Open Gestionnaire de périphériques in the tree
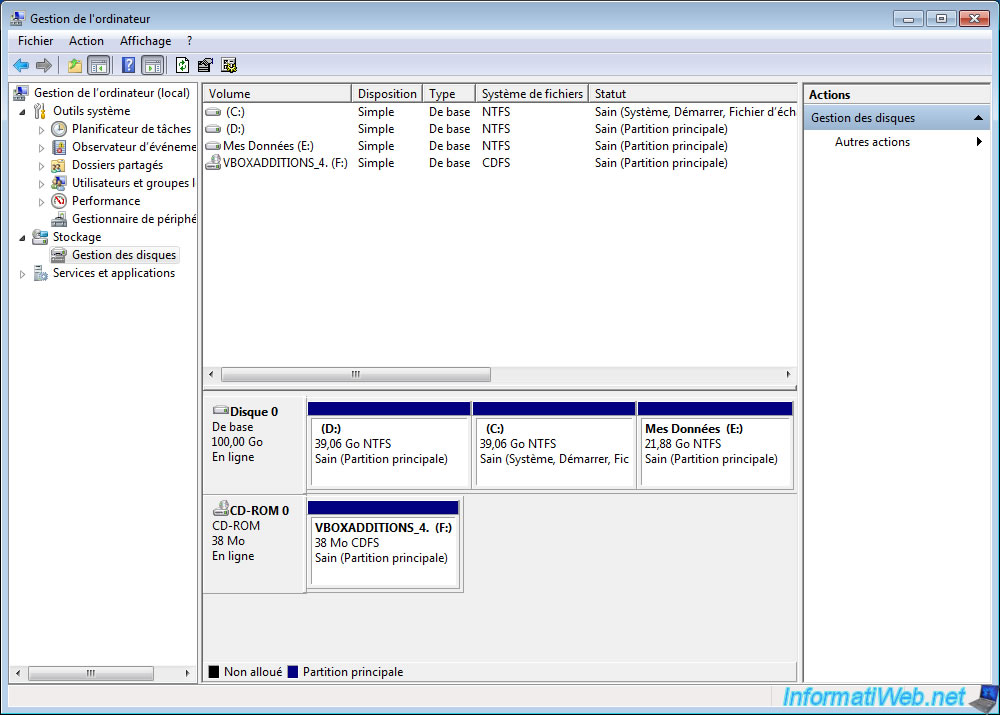1000x715 pixels. click(133, 219)
